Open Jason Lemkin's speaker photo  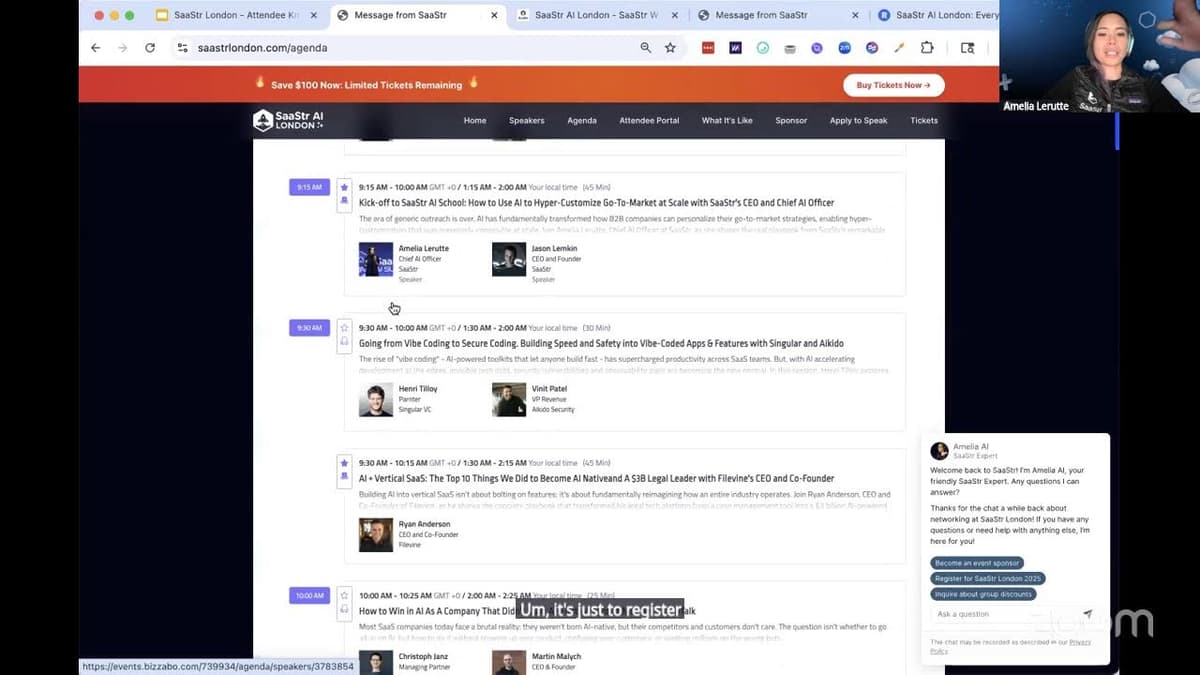pos(509,260)
